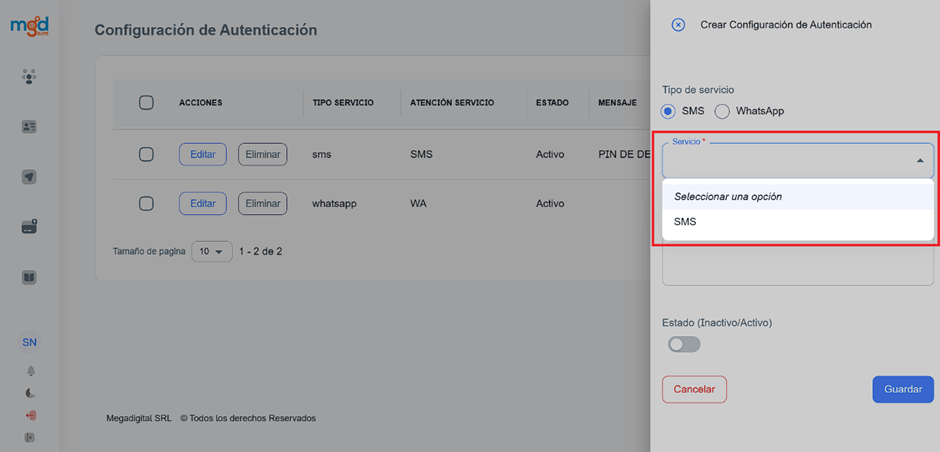Open the page size dropdown showing 10
The width and height of the screenshot is (940, 452).
[x=211, y=252]
